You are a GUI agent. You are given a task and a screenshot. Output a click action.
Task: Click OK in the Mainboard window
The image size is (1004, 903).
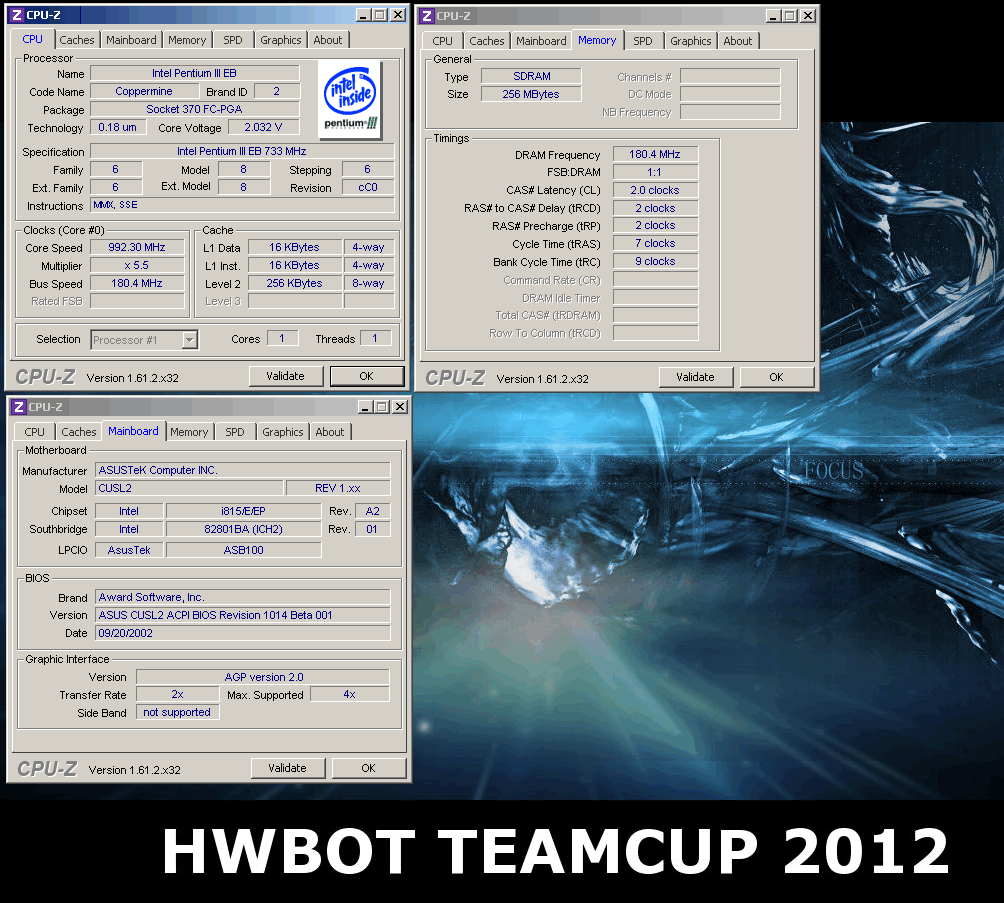pyautogui.click(x=369, y=768)
